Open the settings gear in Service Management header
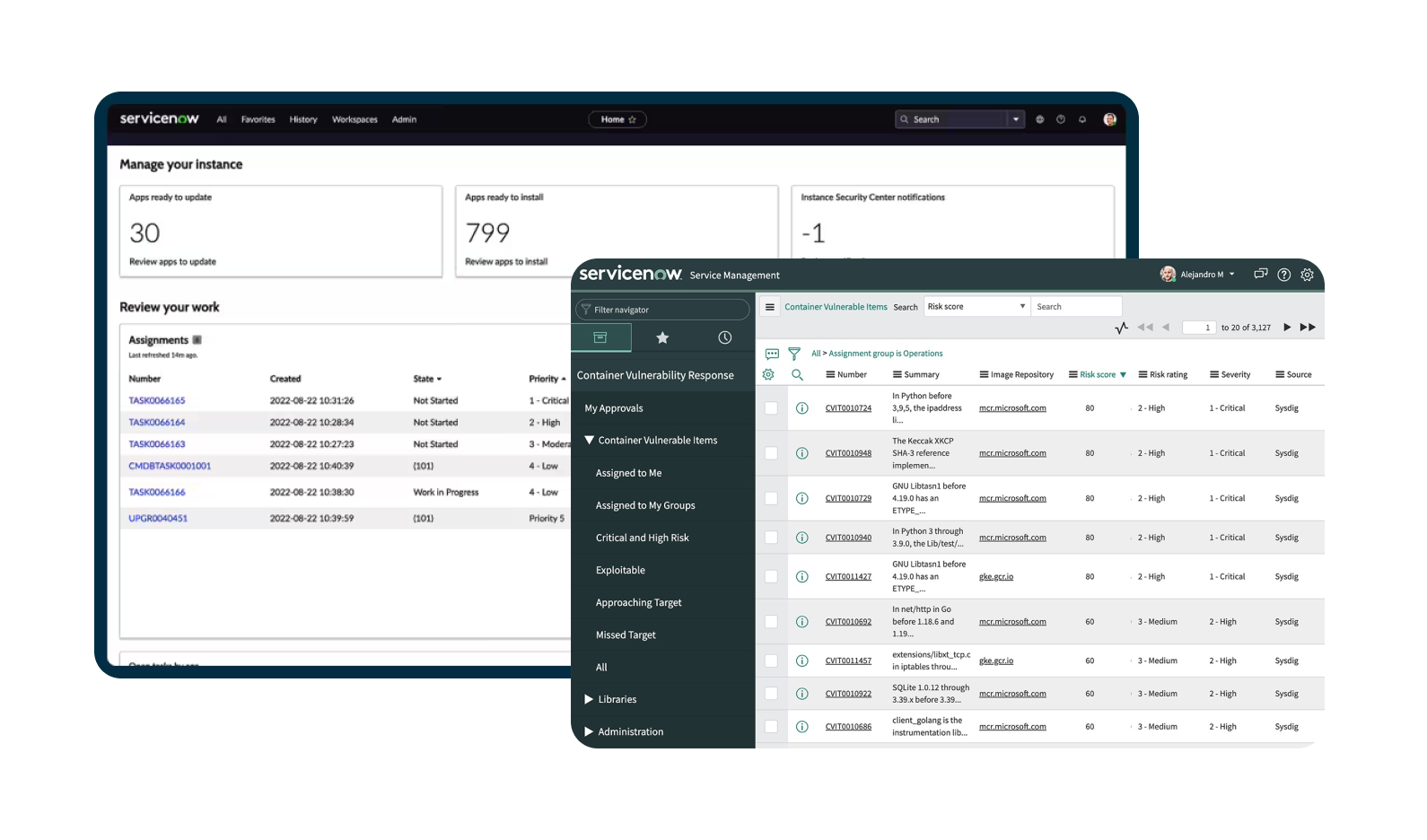1427x840 pixels. pos(1307,275)
